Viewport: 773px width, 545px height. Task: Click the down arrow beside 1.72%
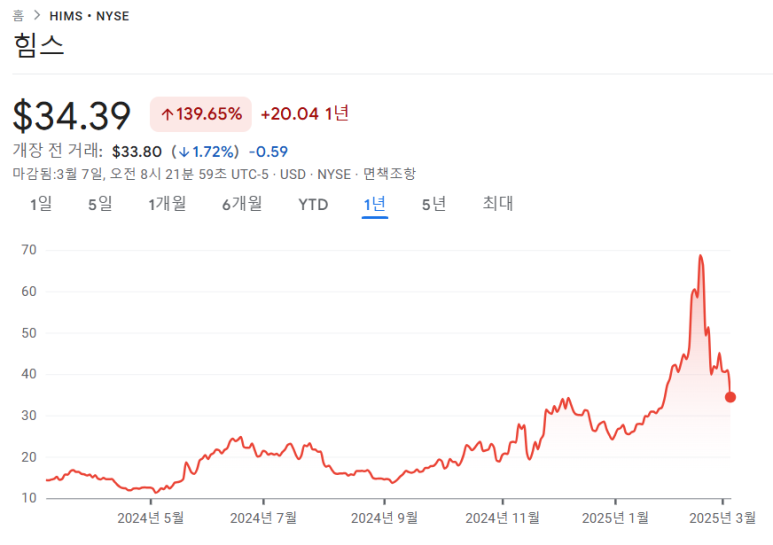click(184, 152)
